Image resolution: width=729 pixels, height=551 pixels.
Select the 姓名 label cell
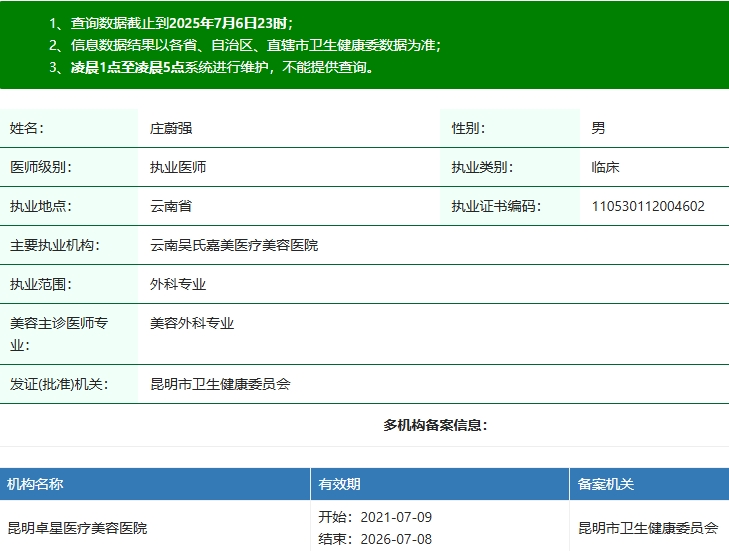tap(69, 128)
